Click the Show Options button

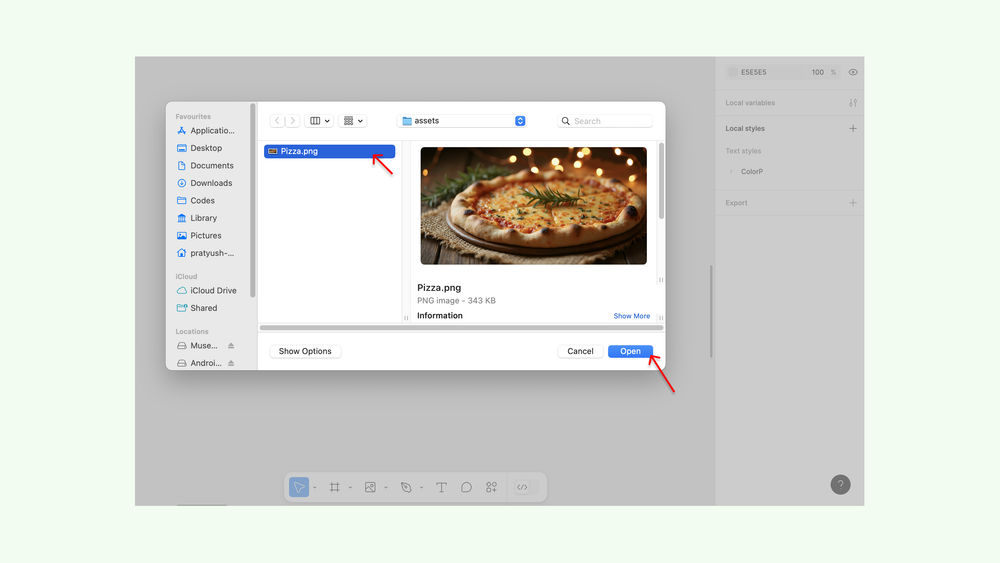305,351
